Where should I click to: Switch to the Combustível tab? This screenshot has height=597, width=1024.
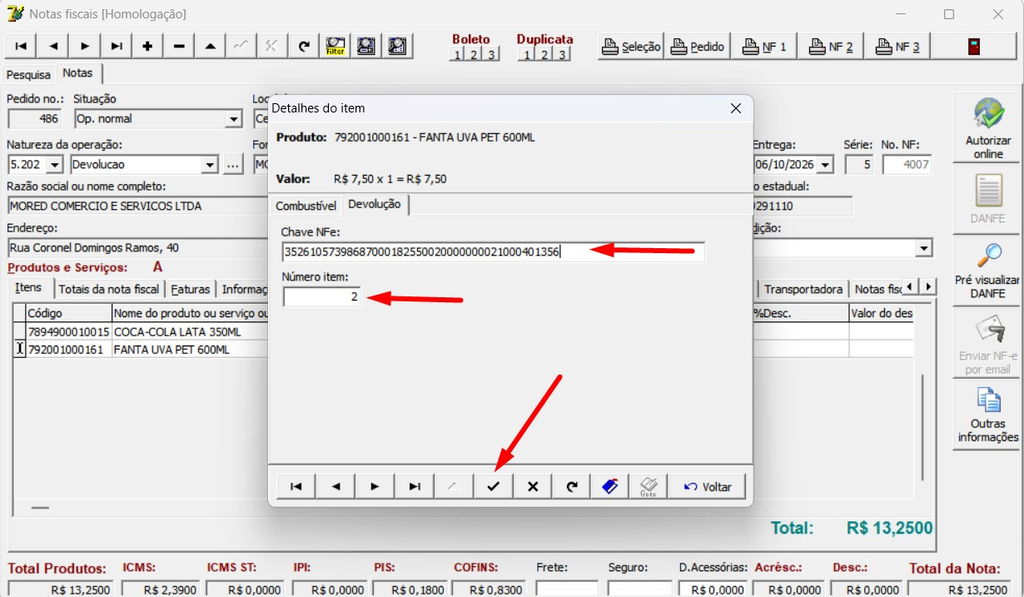click(306, 206)
